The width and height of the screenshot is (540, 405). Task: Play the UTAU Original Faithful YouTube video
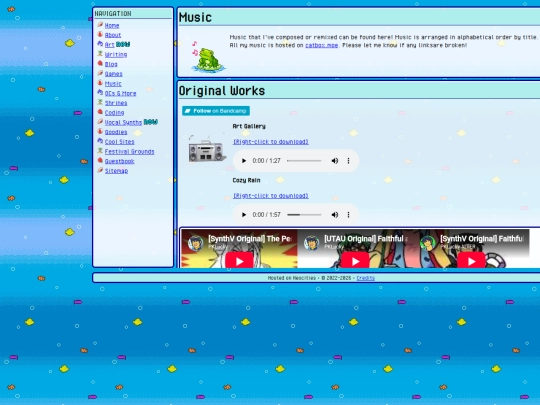tap(355, 261)
